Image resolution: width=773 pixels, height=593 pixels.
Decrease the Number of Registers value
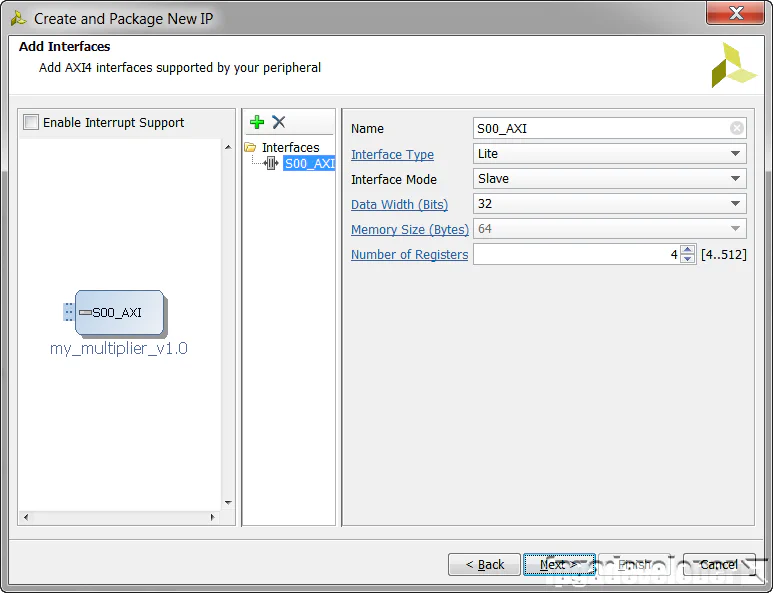(x=688, y=259)
